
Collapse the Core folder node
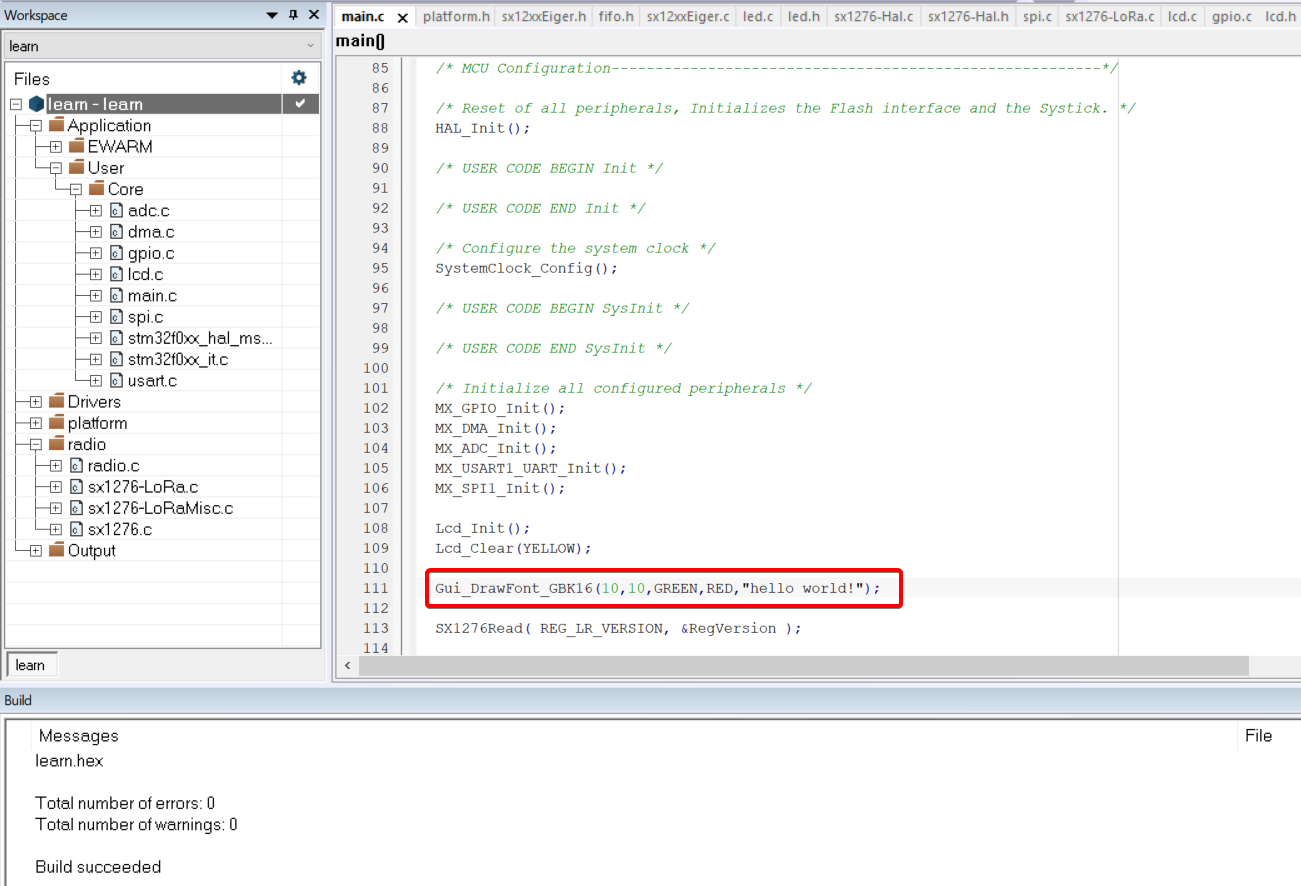pos(76,189)
